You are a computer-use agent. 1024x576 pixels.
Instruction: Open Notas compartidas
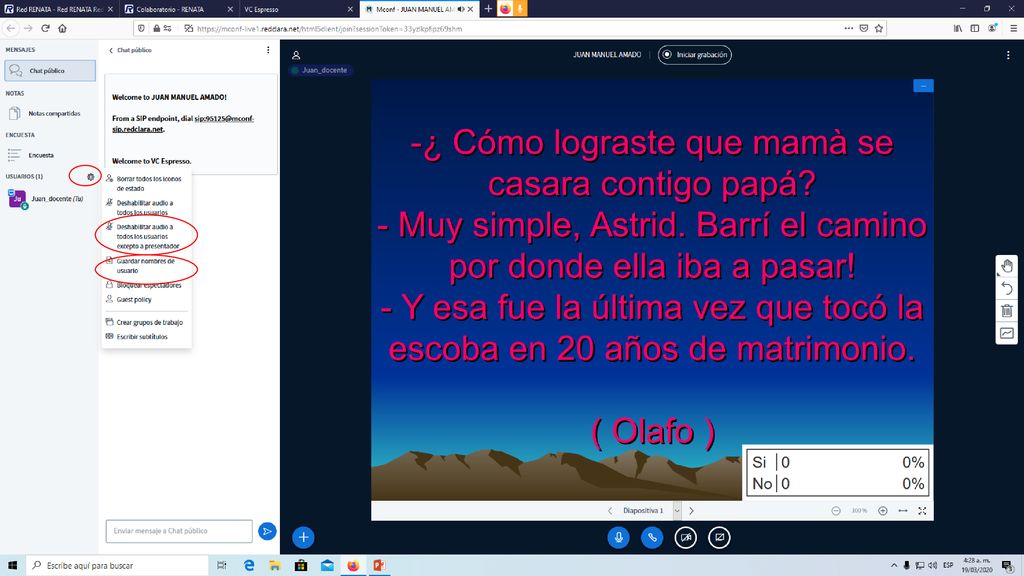50,114
